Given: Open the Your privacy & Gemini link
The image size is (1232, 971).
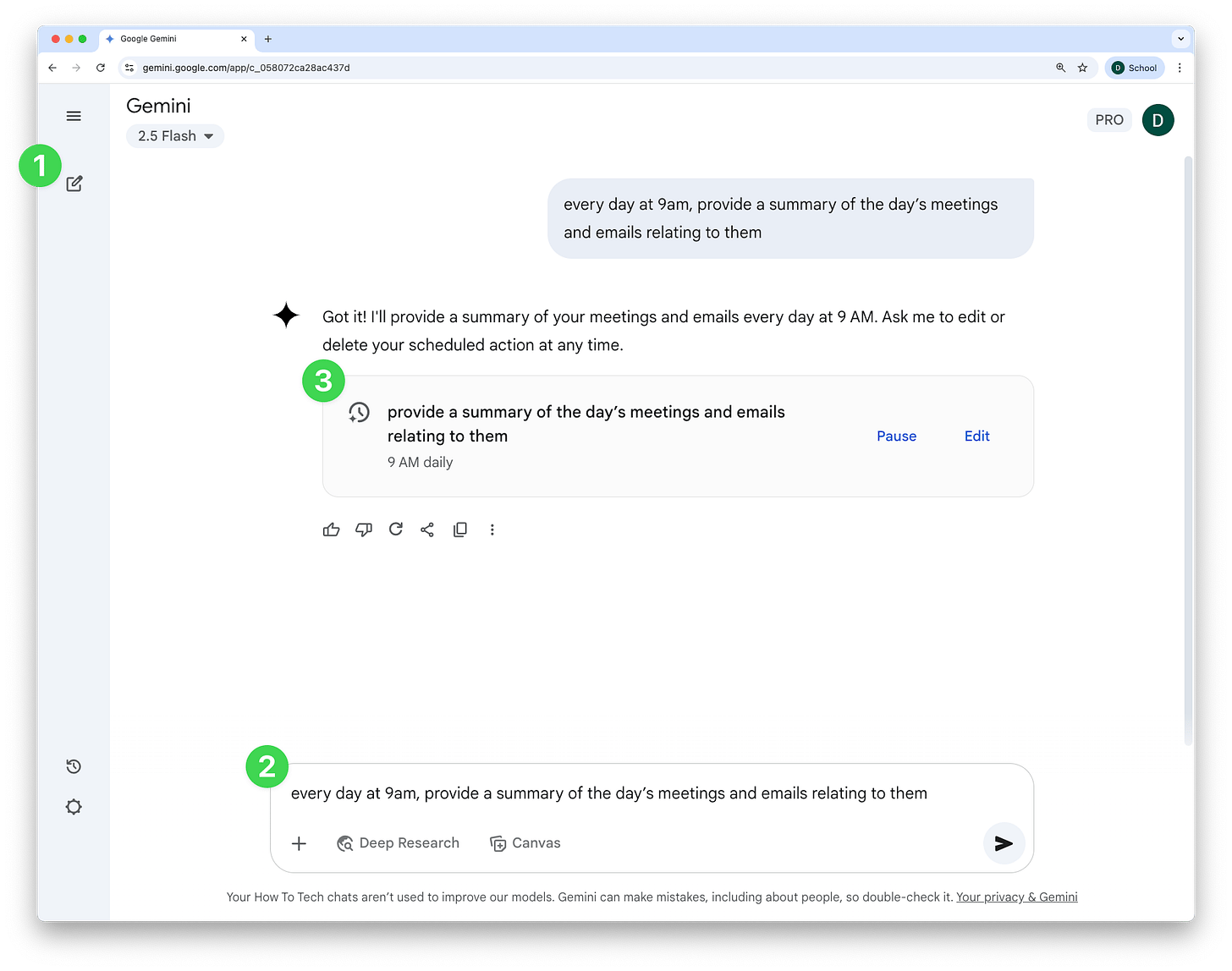Looking at the screenshot, I should 1017,897.
